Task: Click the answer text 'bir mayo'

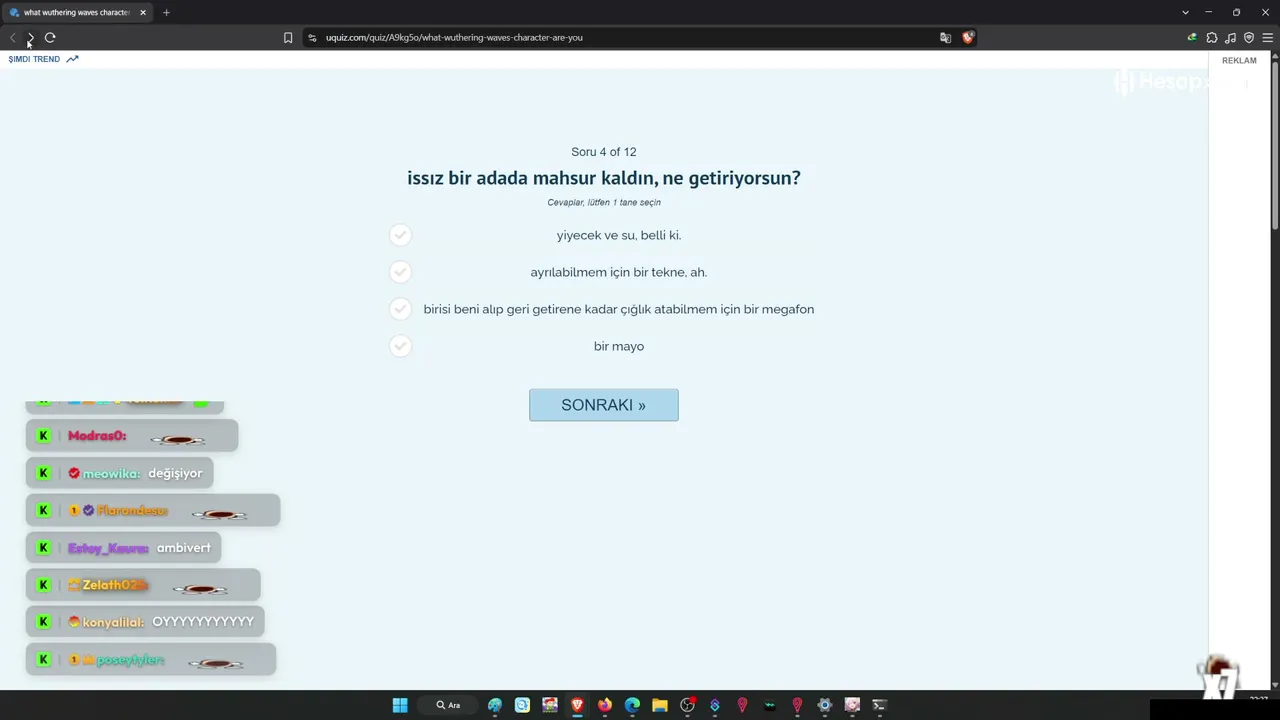Action: (x=619, y=346)
